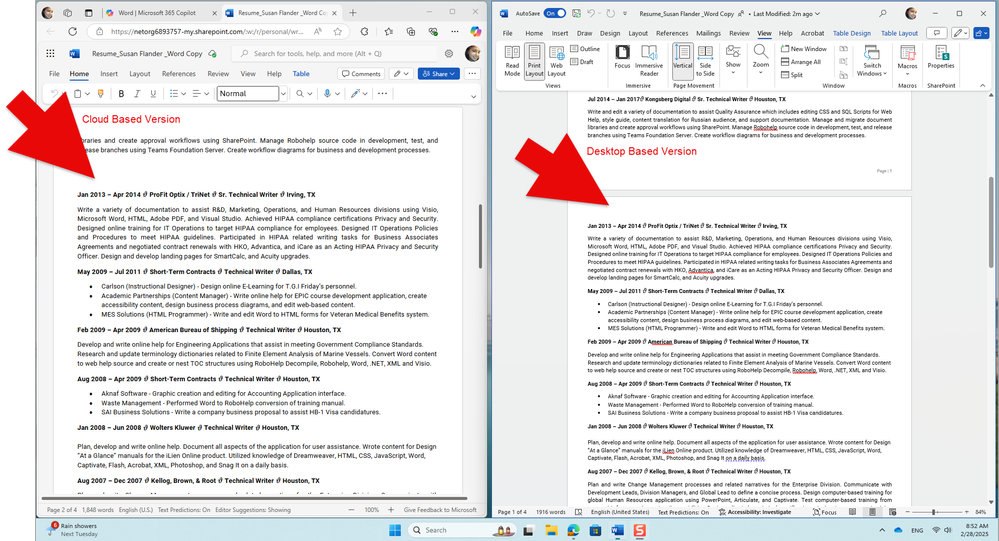
Task: Open the Macros dropdown
Action: (x=907, y=61)
